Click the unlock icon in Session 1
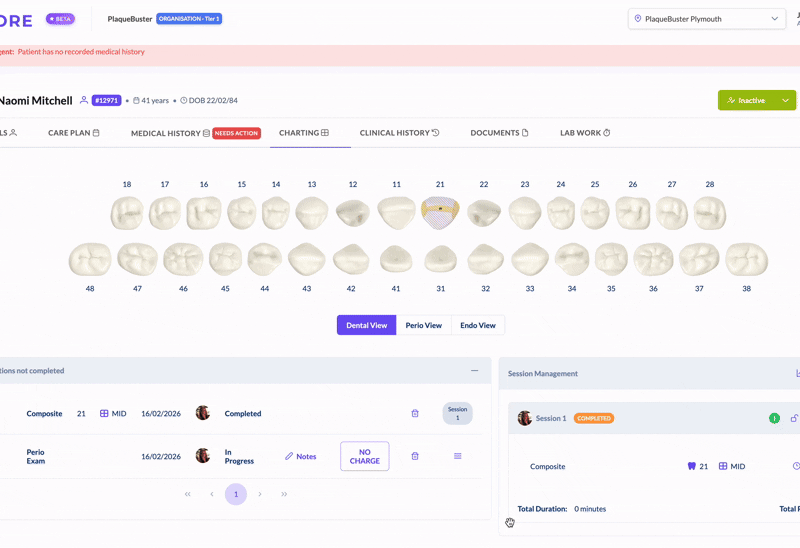800x548 pixels. tap(794, 418)
